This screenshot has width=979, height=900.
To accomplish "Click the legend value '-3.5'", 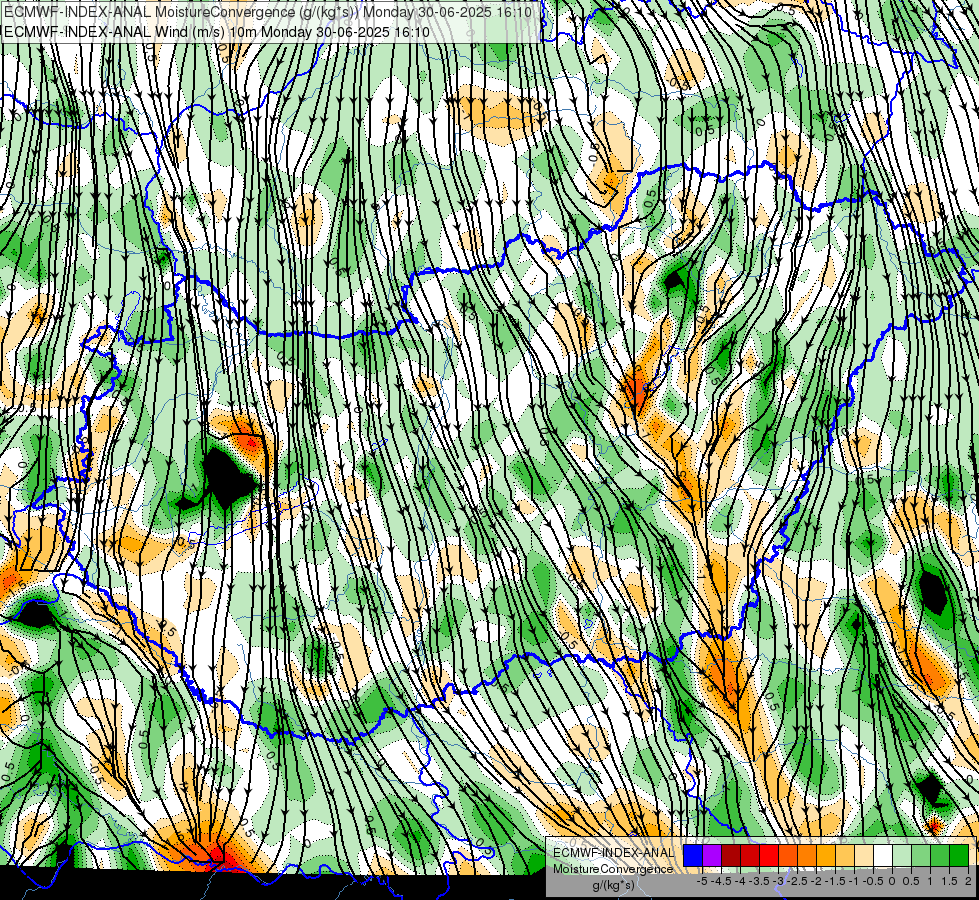I will tap(759, 881).
